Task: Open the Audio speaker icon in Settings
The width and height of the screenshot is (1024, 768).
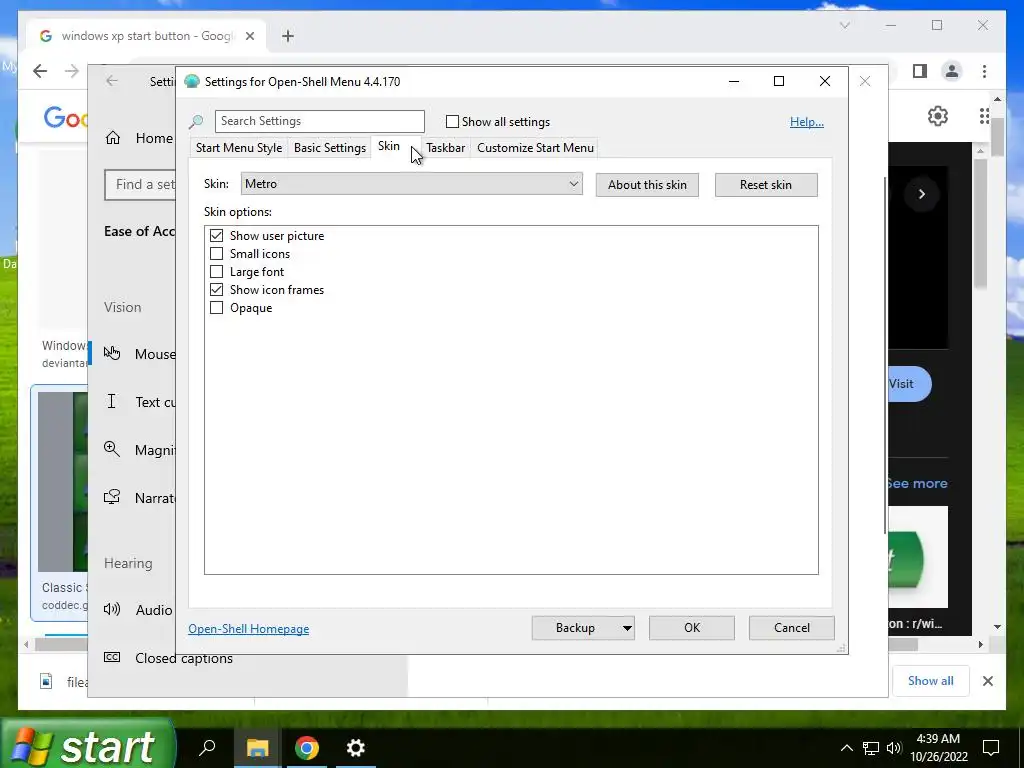Action: 112,610
